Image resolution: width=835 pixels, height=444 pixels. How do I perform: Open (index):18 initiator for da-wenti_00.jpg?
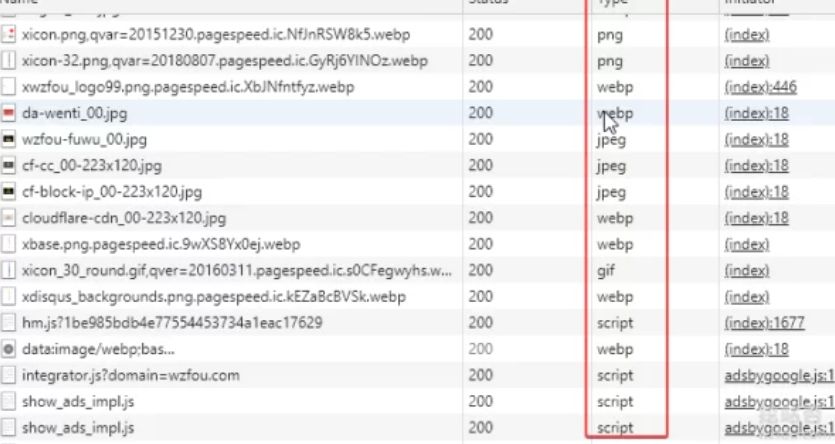click(x=756, y=113)
